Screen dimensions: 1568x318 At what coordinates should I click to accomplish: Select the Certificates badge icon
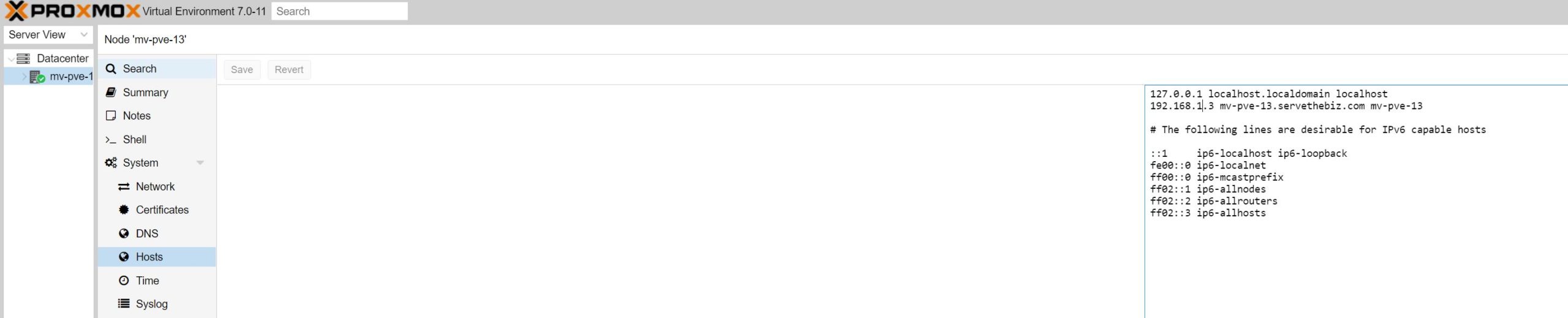(x=124, y=210)
